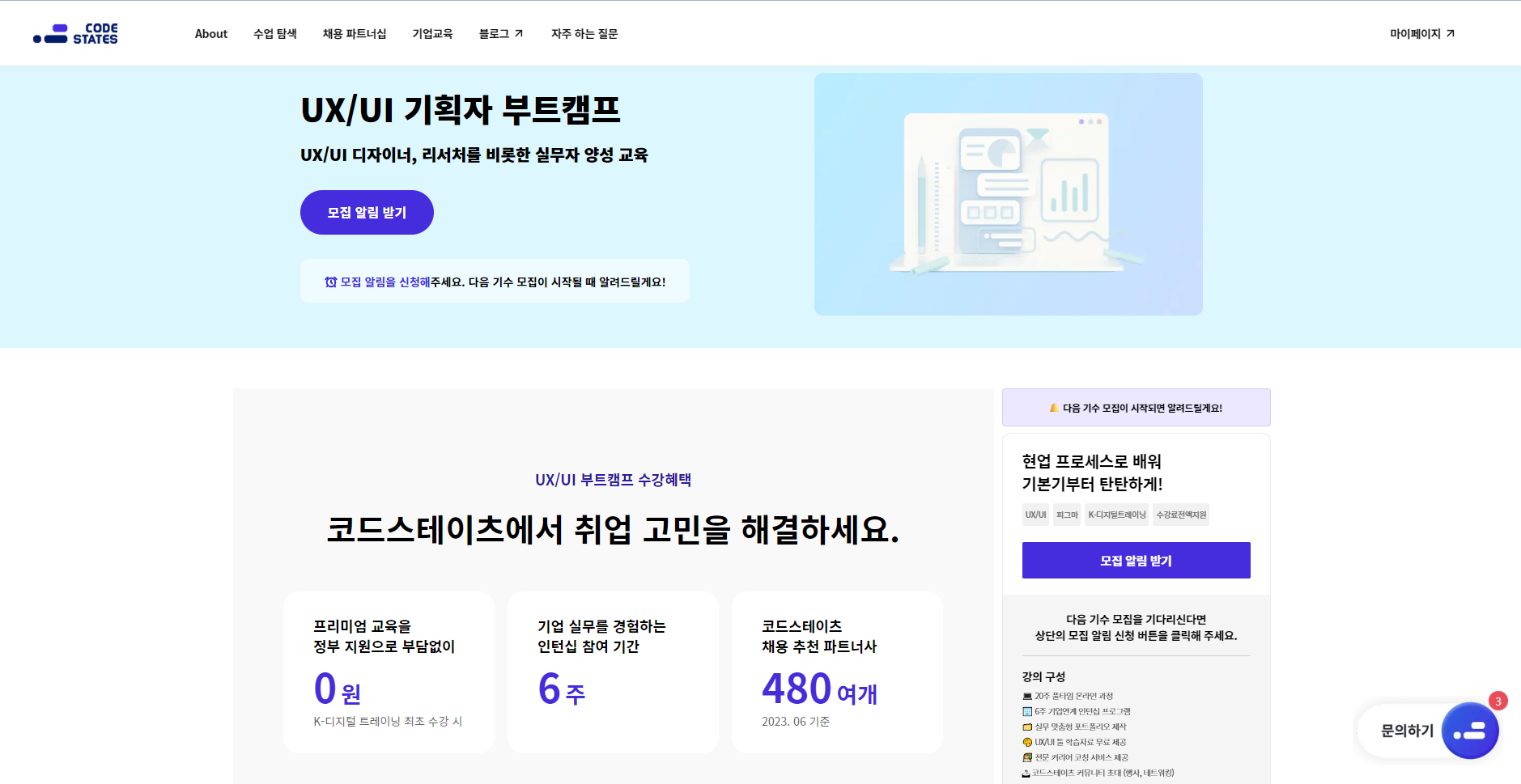Click 20주 풀타임 온라인 과정 text
Viewport: 1521px width, 784px height.
pos(1073,696)
